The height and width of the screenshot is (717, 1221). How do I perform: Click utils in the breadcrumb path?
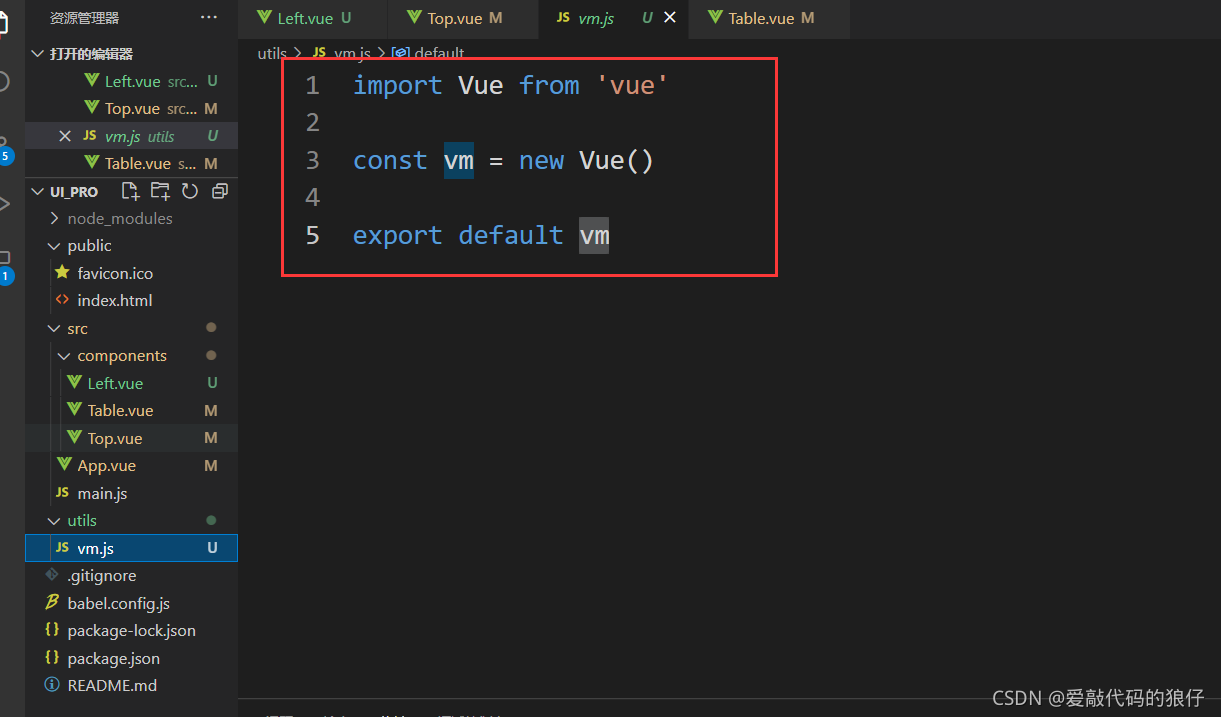[x=272, y=53]
